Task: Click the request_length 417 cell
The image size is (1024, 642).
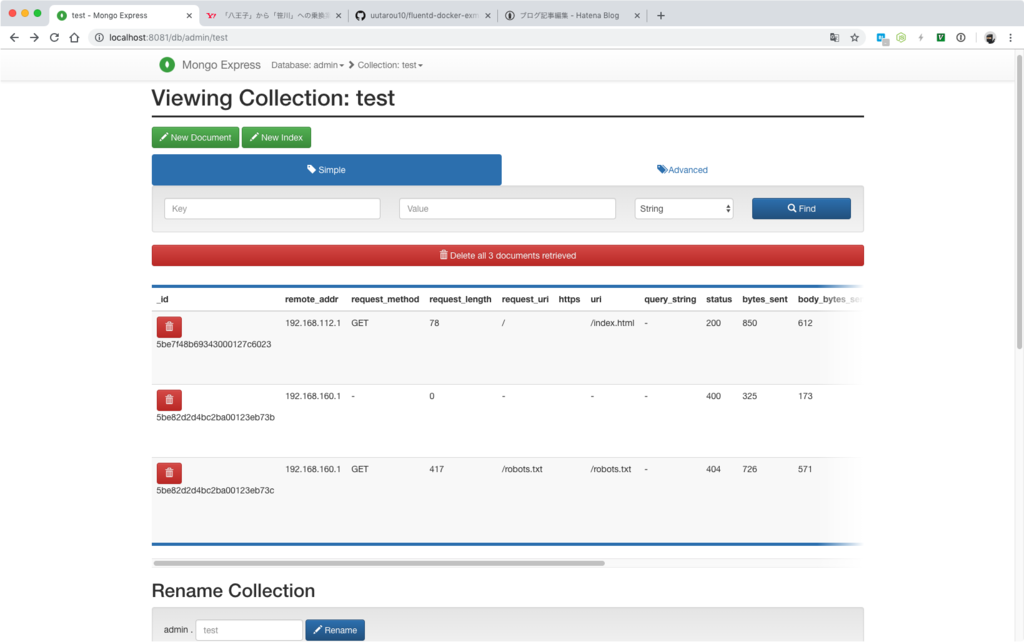Action: (x=436, y=469)
